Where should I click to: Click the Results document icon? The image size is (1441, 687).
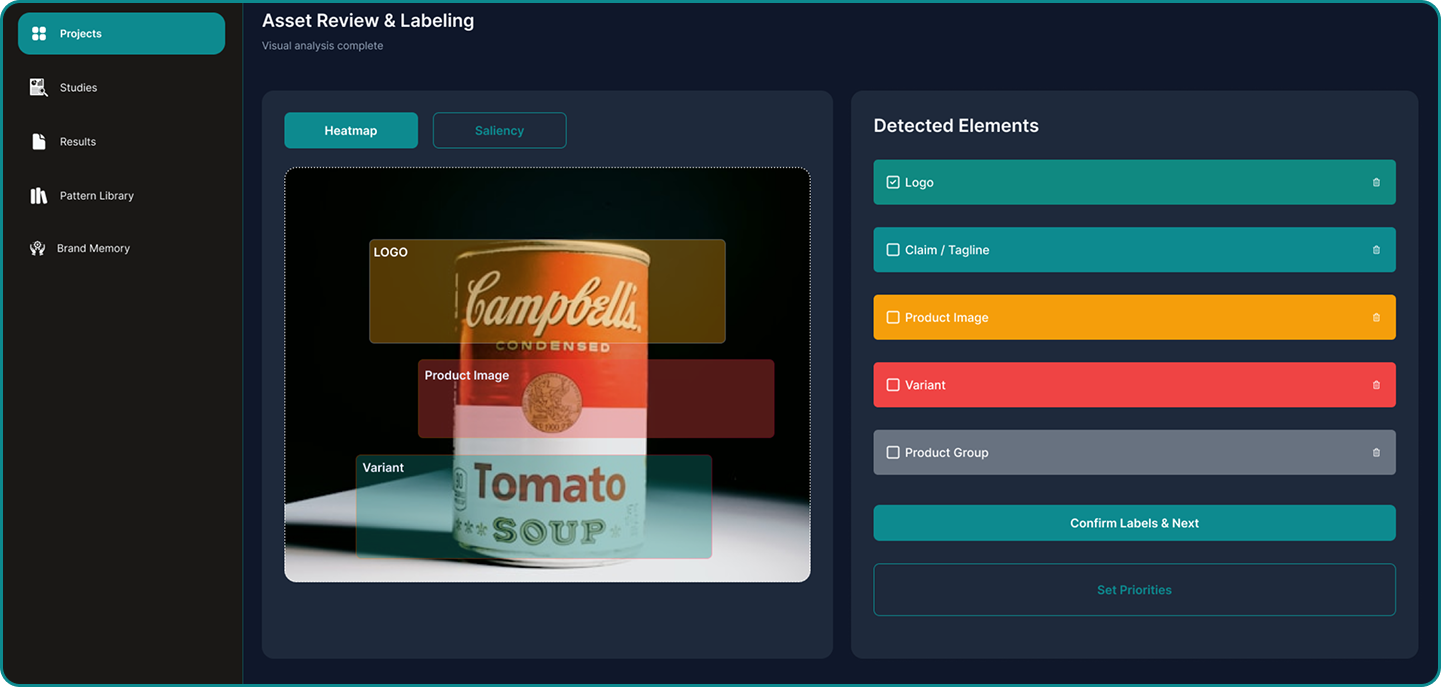pyautogui.click(x=37, y=141)
